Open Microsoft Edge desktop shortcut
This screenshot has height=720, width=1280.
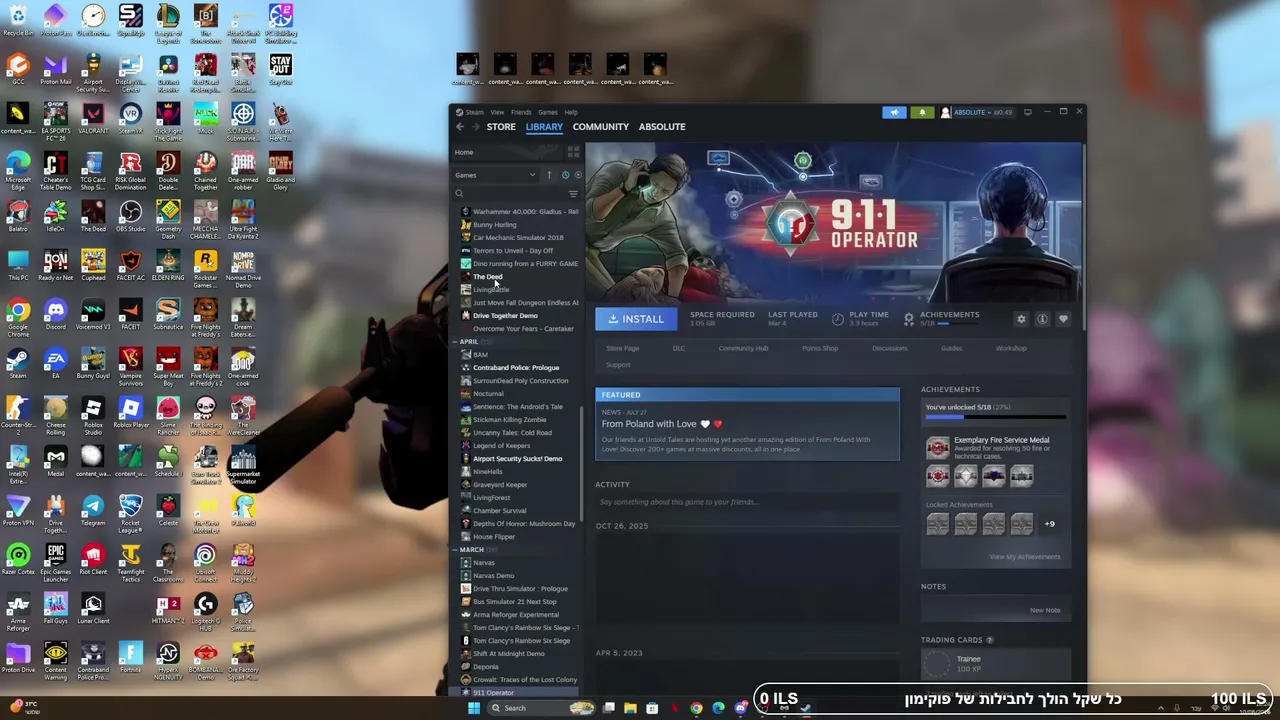(x=18, y=171)
